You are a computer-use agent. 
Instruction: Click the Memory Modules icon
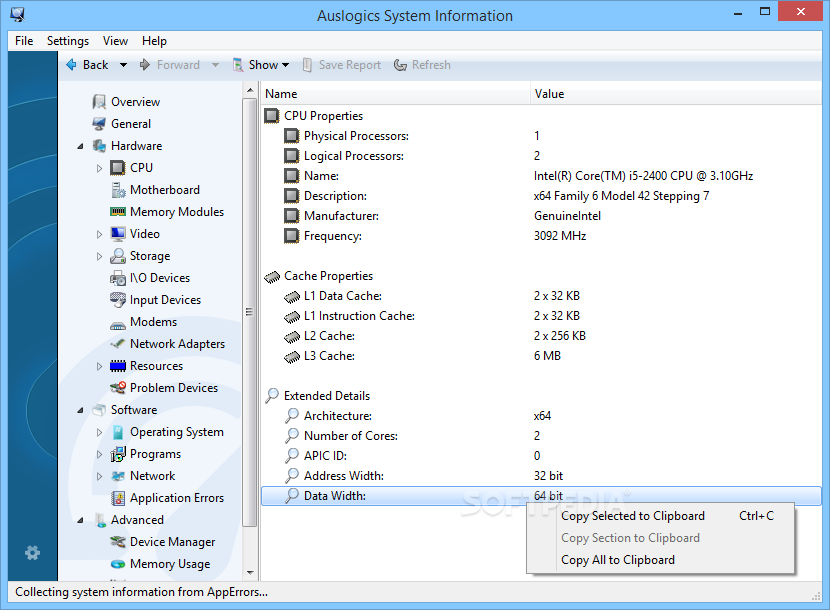tap(118, 212)
